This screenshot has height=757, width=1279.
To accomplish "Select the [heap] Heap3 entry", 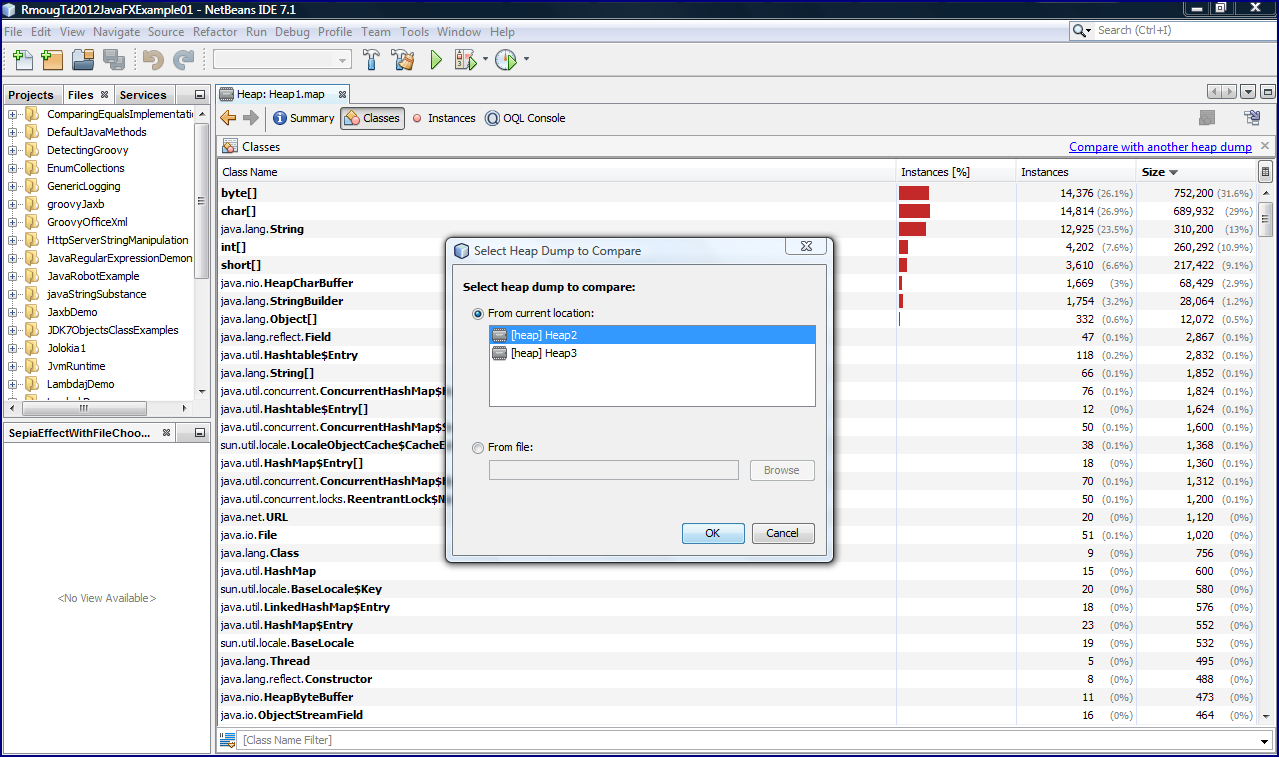I will coord(652,353).
